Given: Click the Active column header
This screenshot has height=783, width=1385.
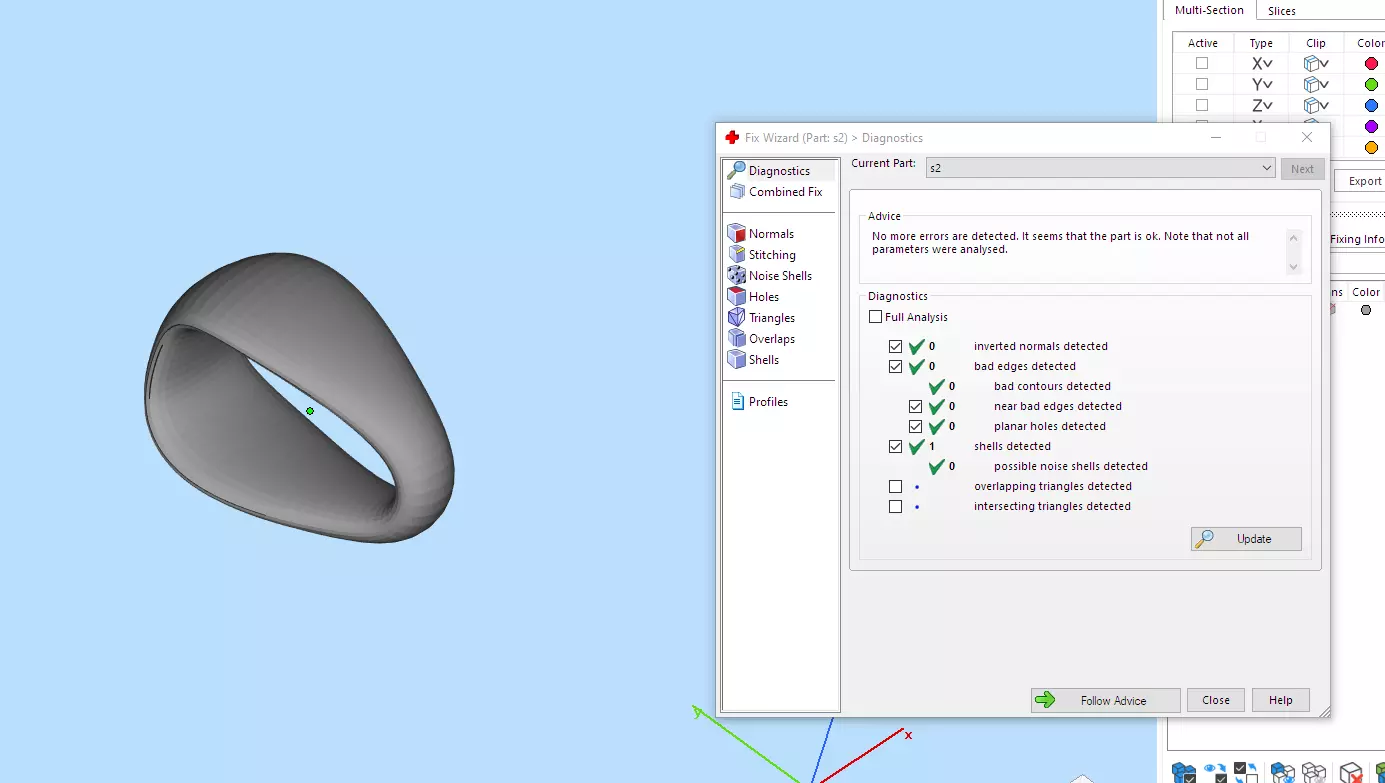Looking at the screenshot, I should point(1203,43).
